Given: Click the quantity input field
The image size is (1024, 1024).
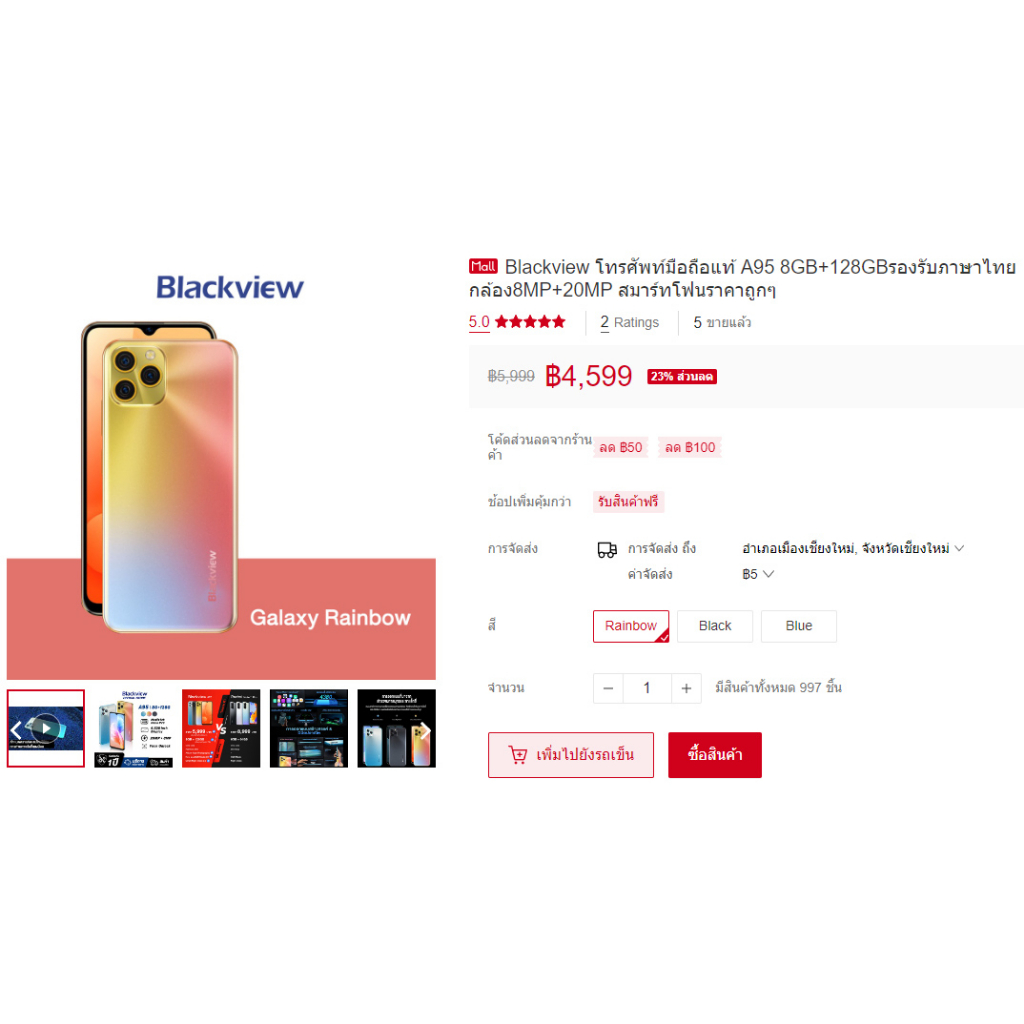Looking at the screenshot, I should [x=647, y=688].
